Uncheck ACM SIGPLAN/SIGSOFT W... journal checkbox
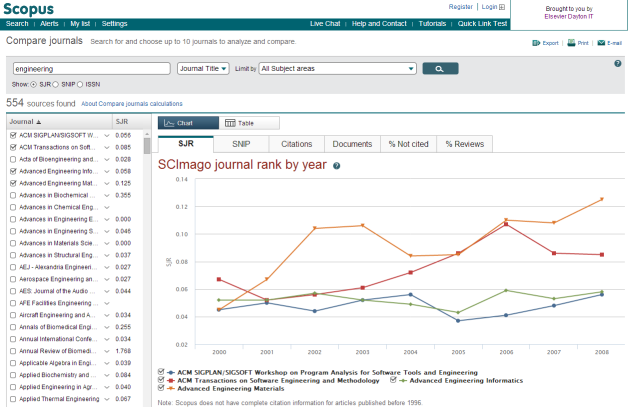 click(13, 135)
